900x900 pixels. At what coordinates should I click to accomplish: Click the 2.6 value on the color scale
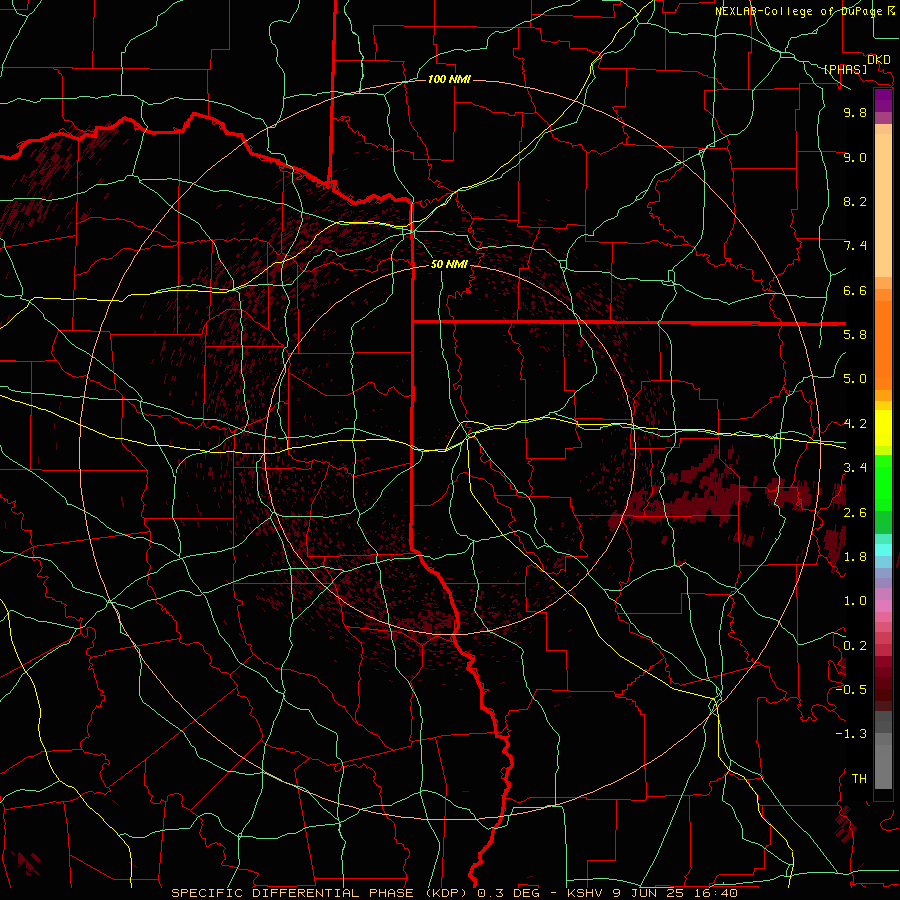coord(855,513)
